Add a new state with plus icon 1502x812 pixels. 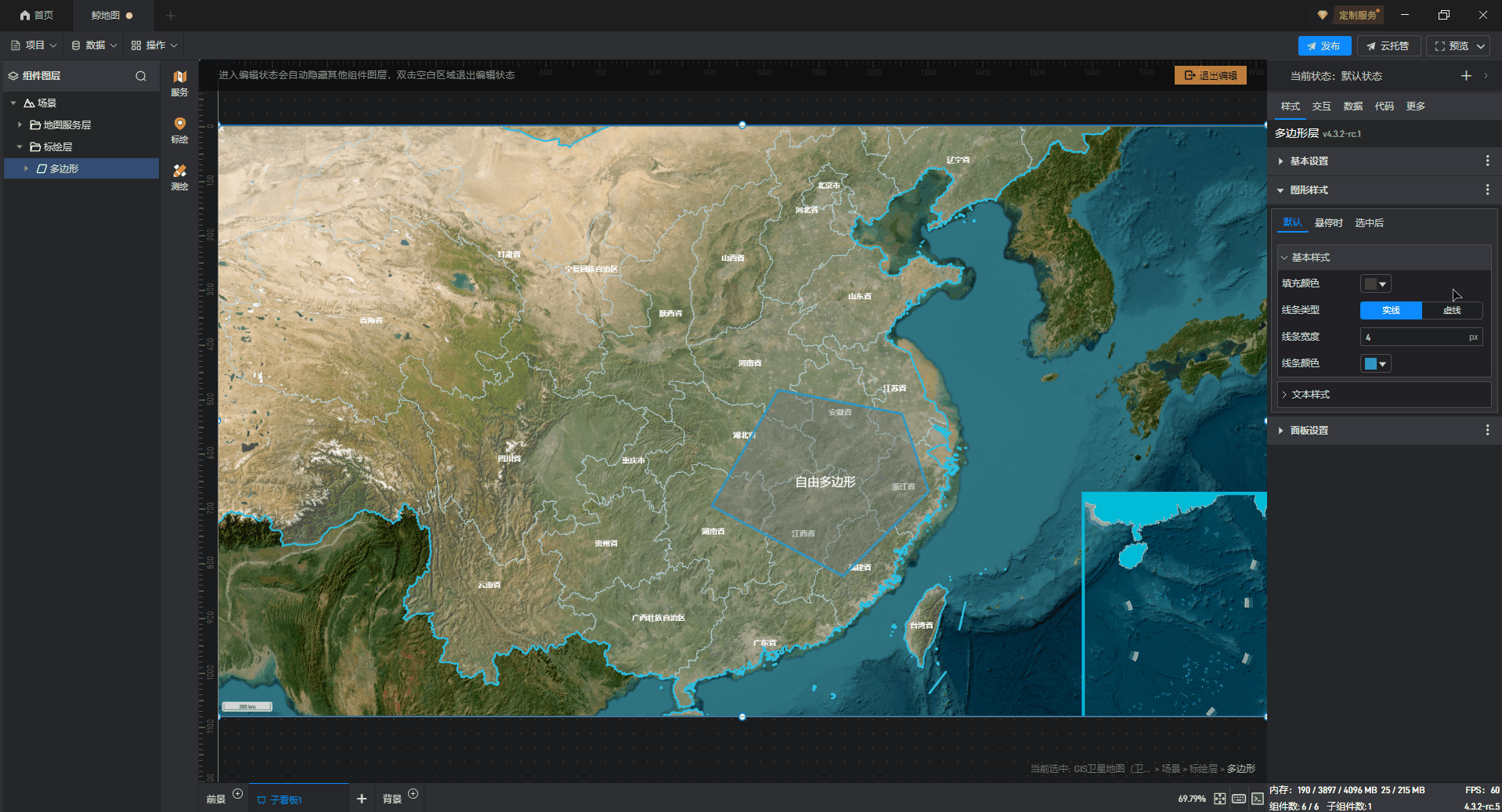1466,75
